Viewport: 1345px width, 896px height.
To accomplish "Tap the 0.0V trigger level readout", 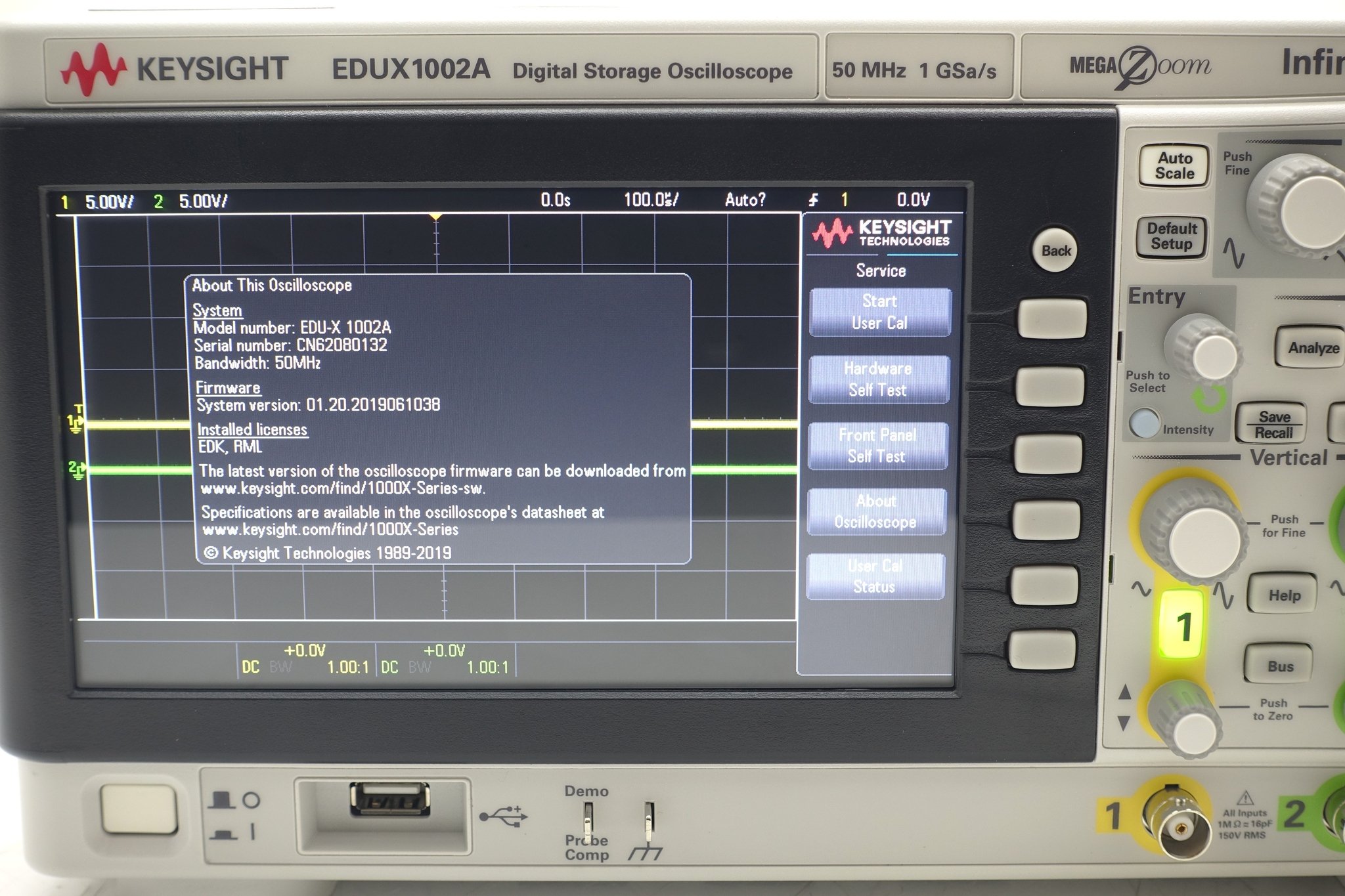I will tap(914, 199).
